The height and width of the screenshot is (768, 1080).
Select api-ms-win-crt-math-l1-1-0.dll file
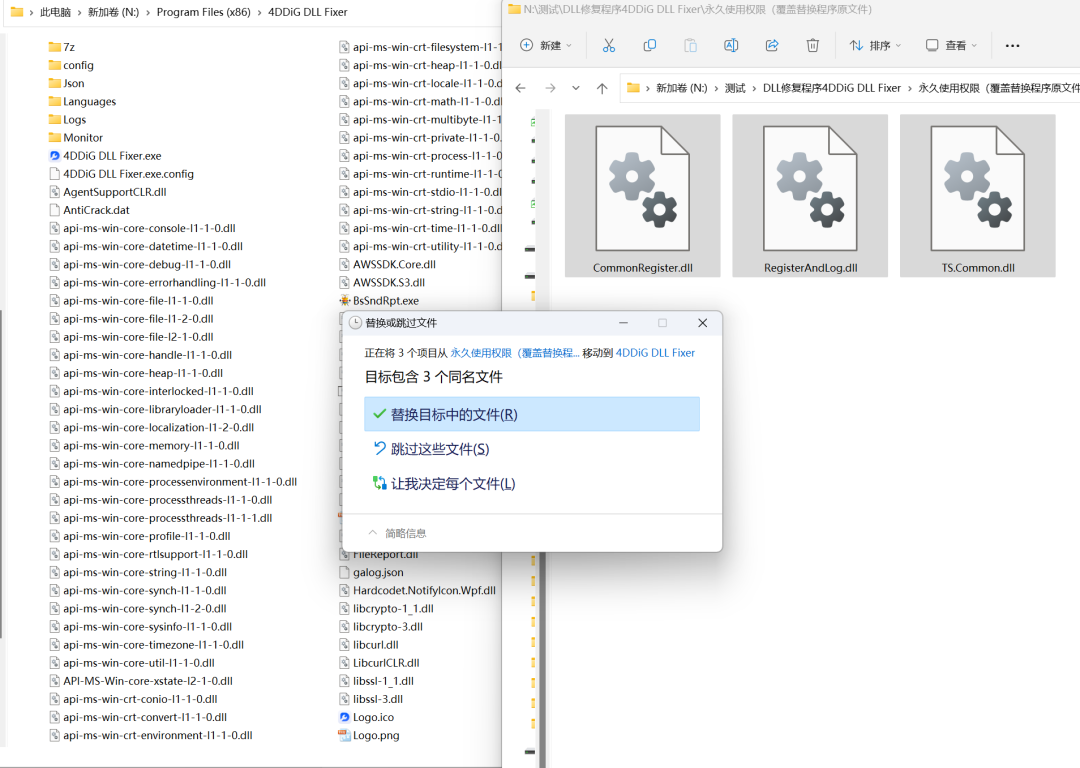click(420, 101)
